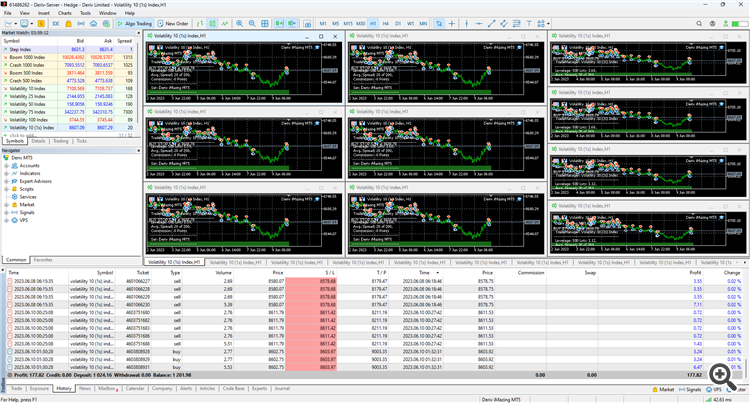Open the Journal tab in Toolbox

click(282, 389)
